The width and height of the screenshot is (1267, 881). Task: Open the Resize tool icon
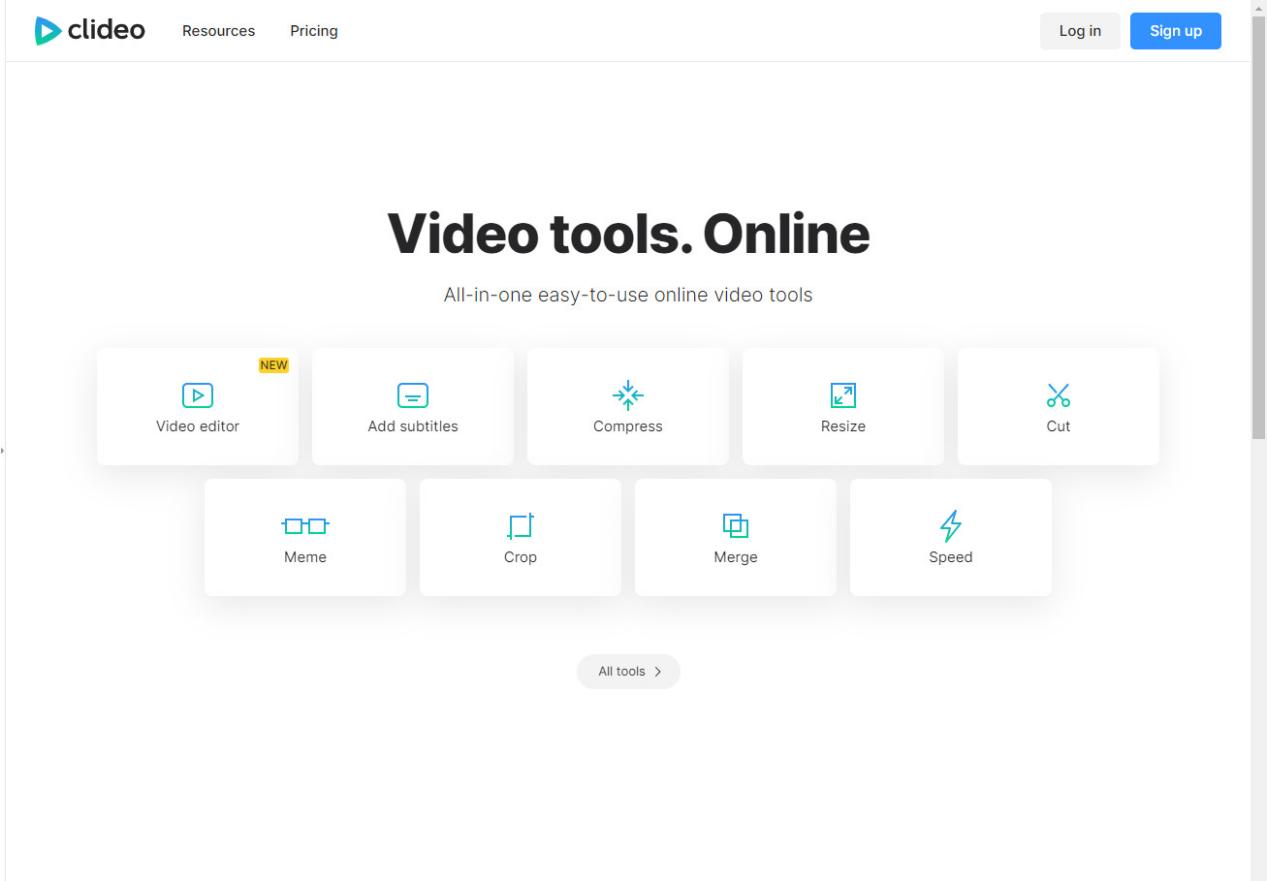pyautogui.click(x=843, y=395)
